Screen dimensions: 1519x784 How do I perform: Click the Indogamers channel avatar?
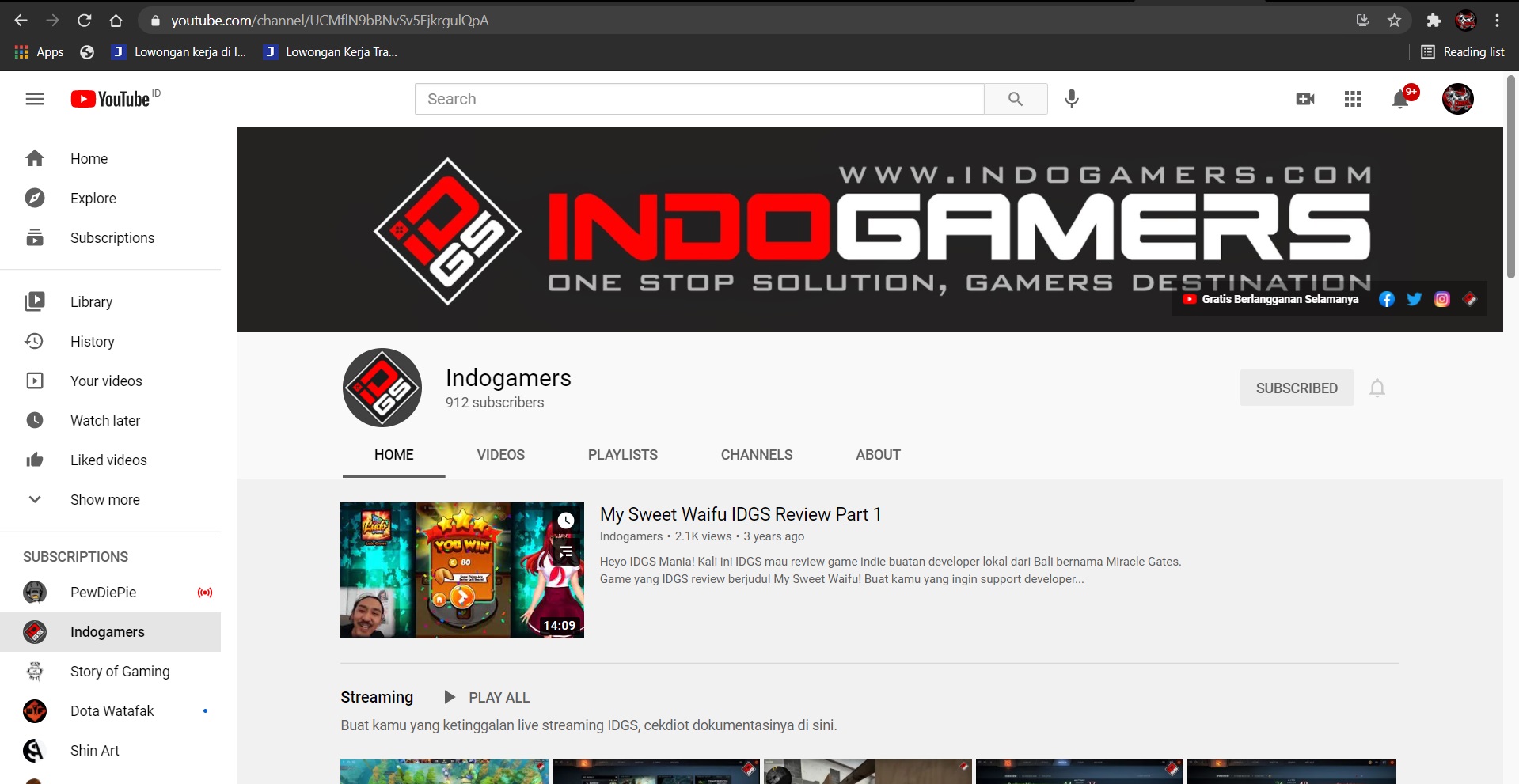click(x=382, y=388)
